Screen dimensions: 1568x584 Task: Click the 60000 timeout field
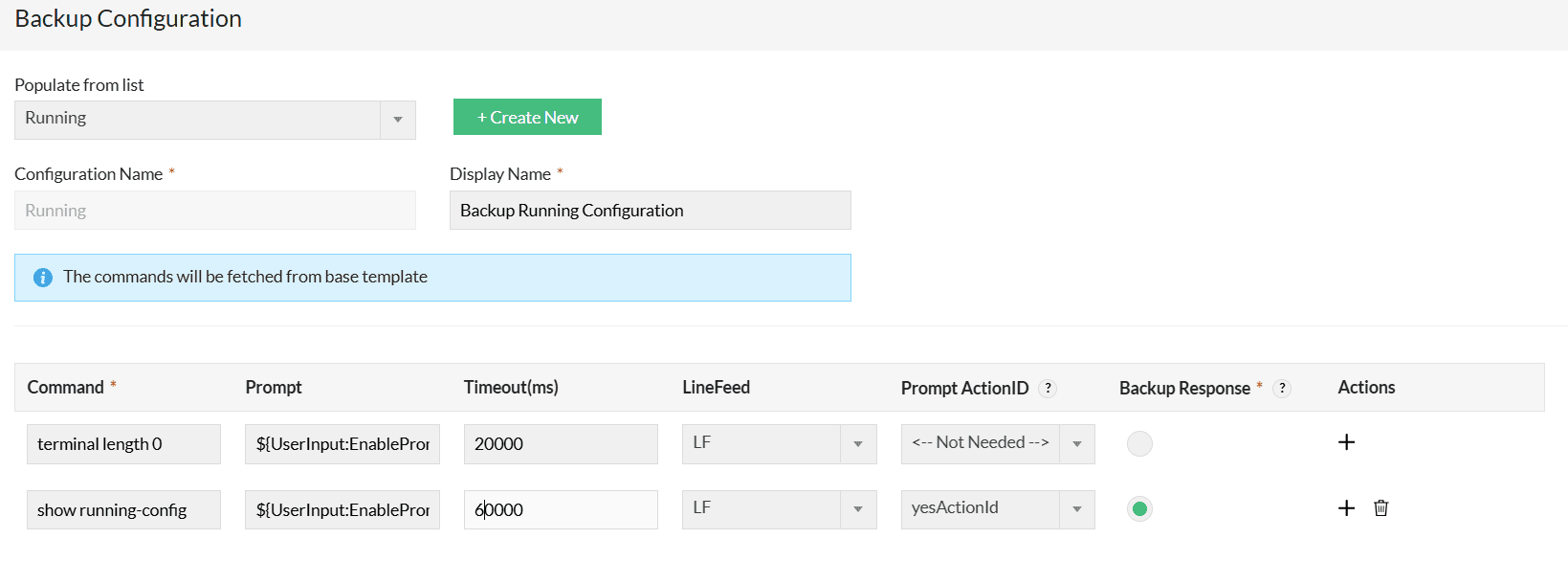560,509
